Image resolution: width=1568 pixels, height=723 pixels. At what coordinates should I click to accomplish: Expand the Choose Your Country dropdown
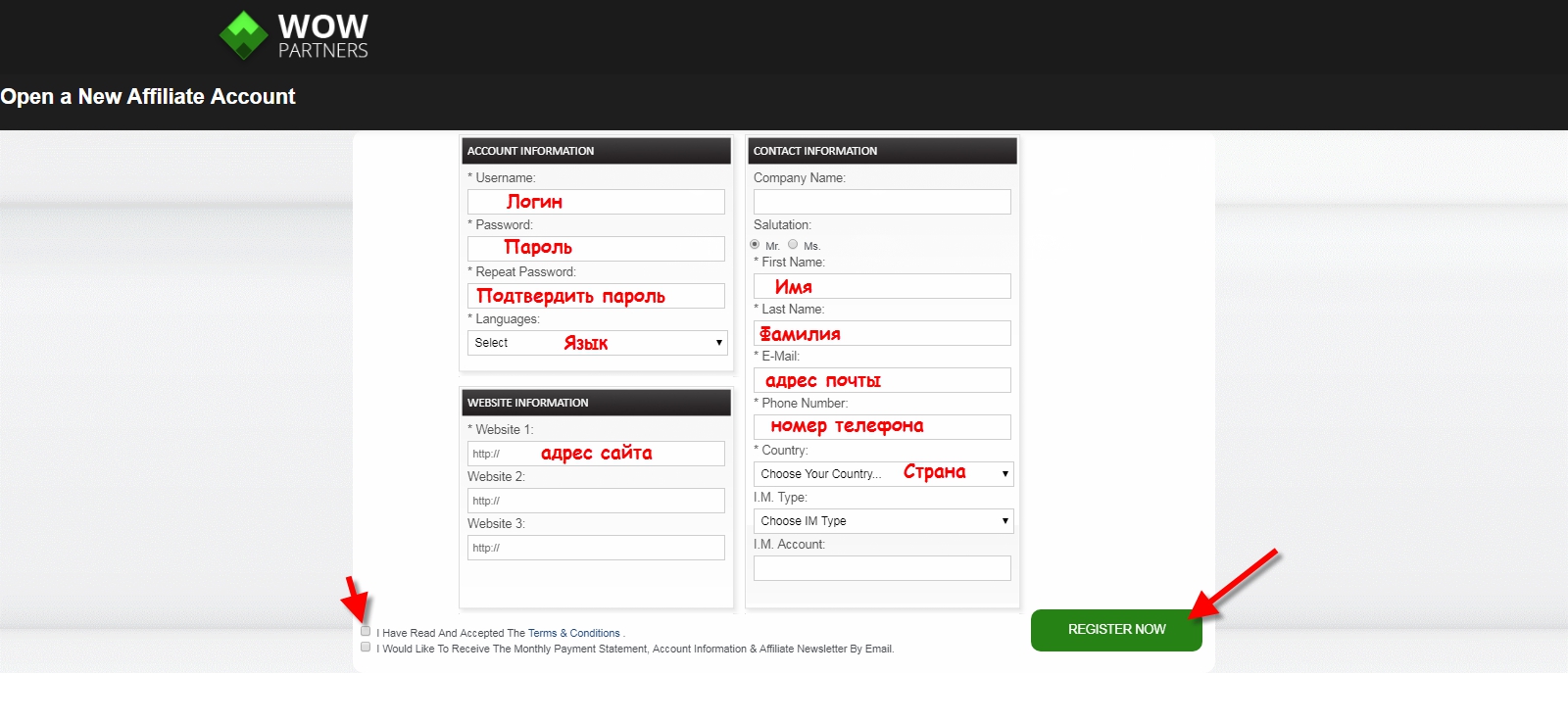click(882, 474)
